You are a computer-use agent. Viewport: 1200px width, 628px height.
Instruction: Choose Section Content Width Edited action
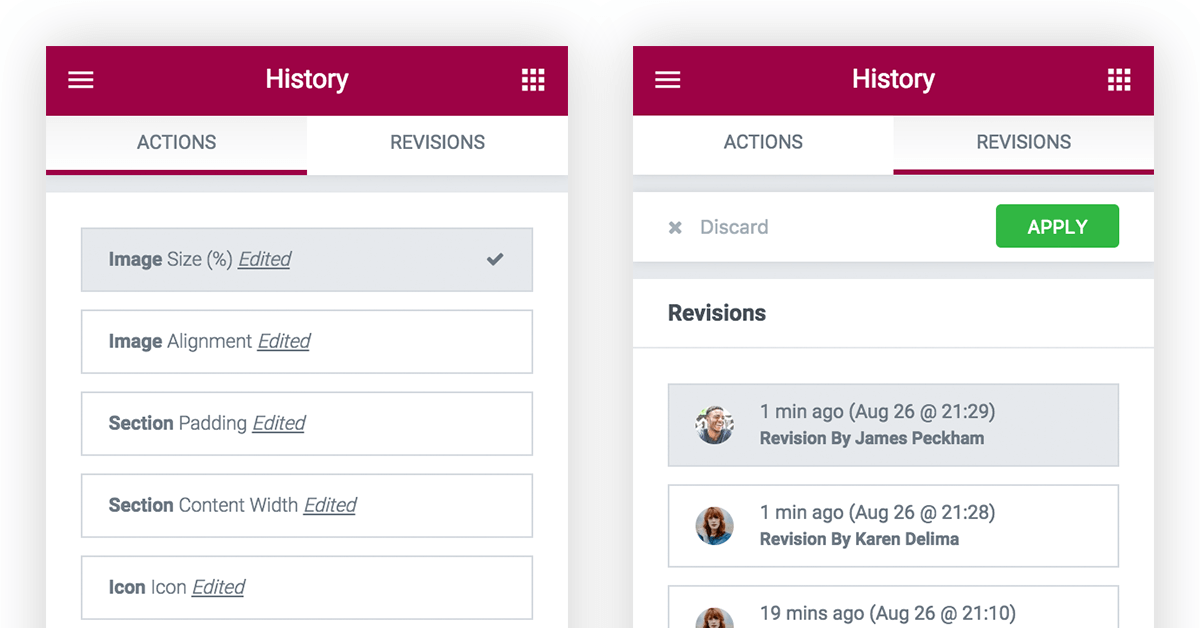click(x=306, y=506)
